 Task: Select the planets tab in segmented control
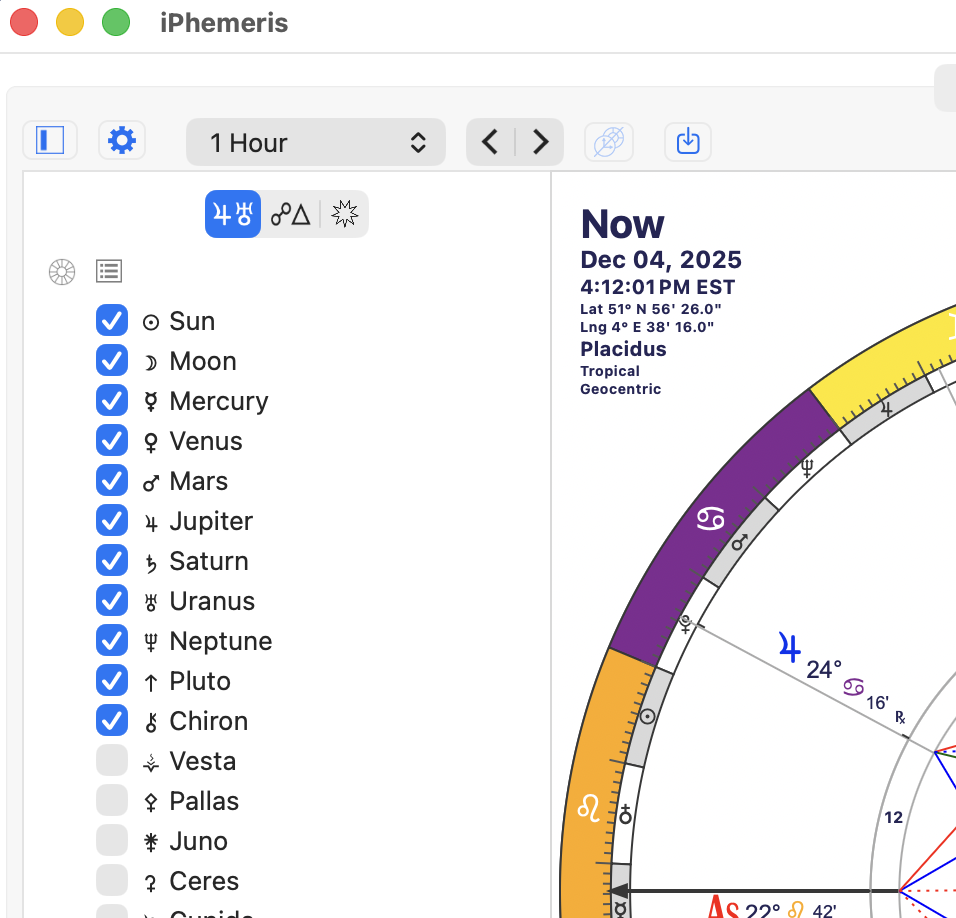(x=233, y=214)
